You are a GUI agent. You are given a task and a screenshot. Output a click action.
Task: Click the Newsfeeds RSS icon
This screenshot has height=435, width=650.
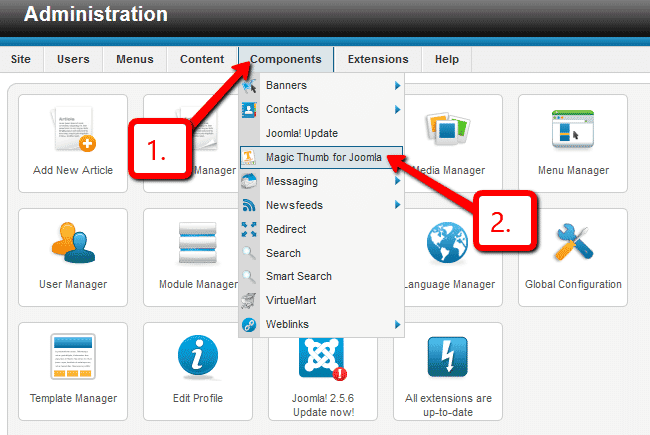click(x=249, y=205)
